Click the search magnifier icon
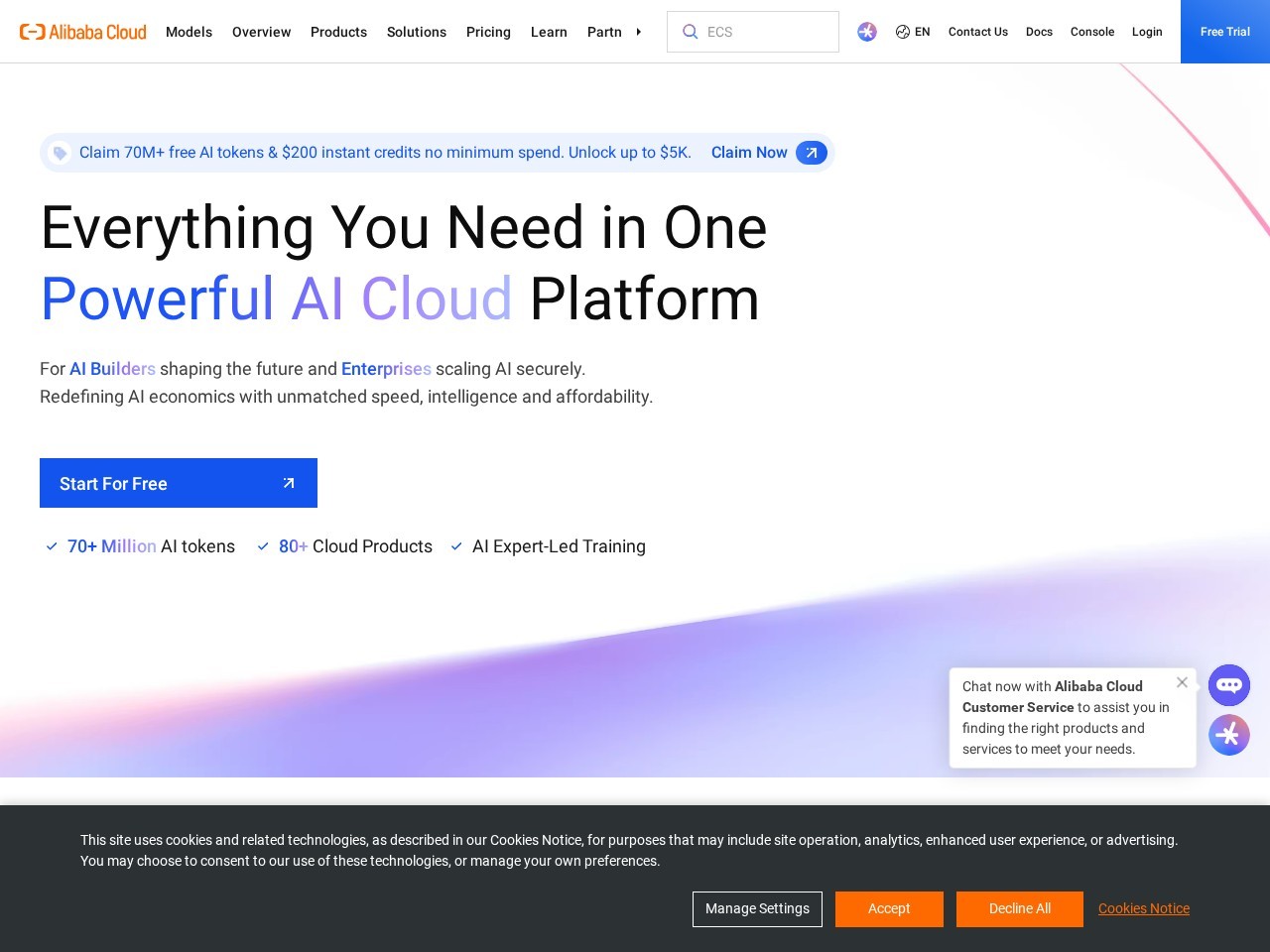The height and width of the screenshot is (952, 1270). pos(690,32)
